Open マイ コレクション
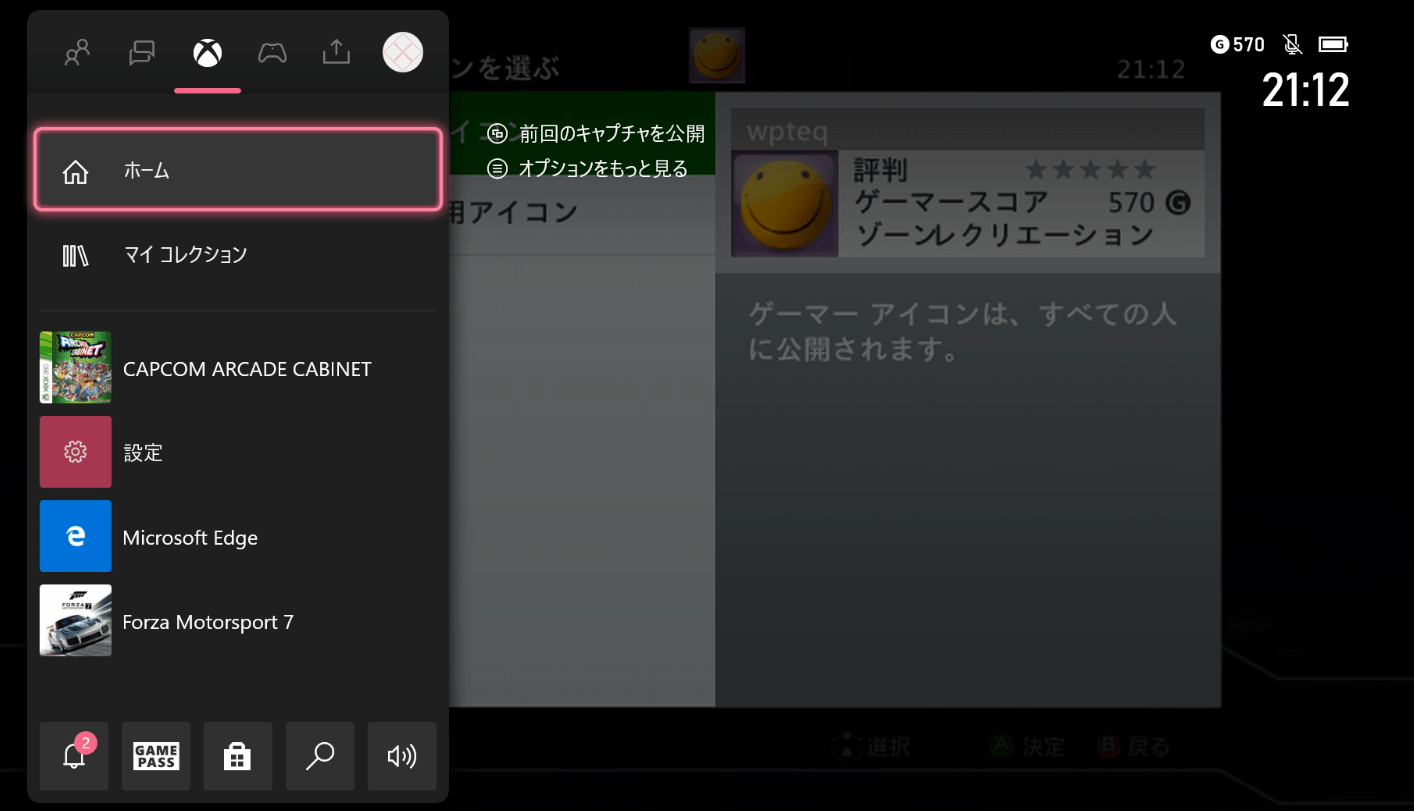Screen dimensions: 1414x811 (238, 255)
